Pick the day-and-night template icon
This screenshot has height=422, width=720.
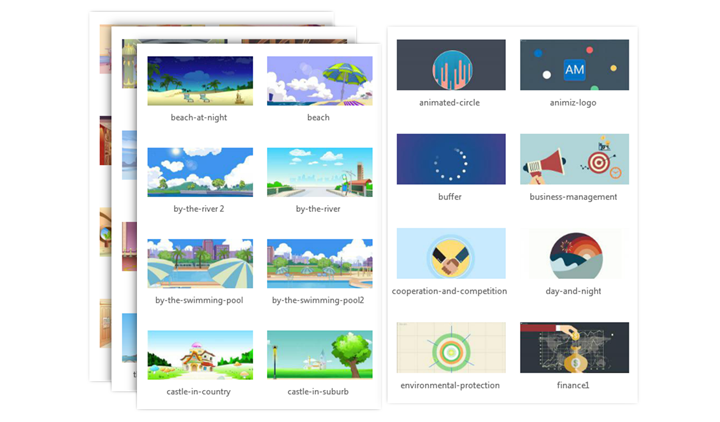pos(574,253)
